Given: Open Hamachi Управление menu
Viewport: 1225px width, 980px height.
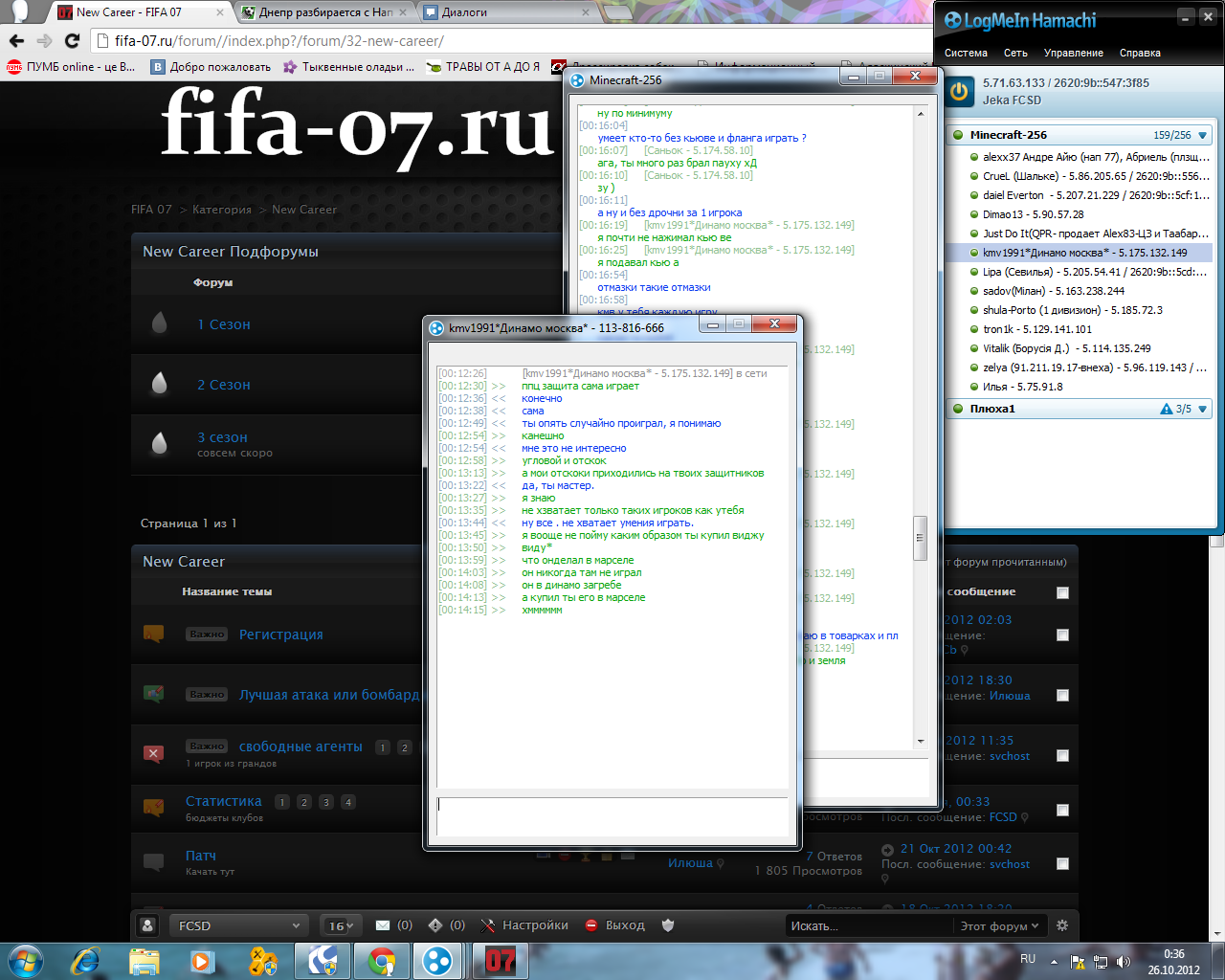Looking at the screenshot, I should [x=1073, y=54].
